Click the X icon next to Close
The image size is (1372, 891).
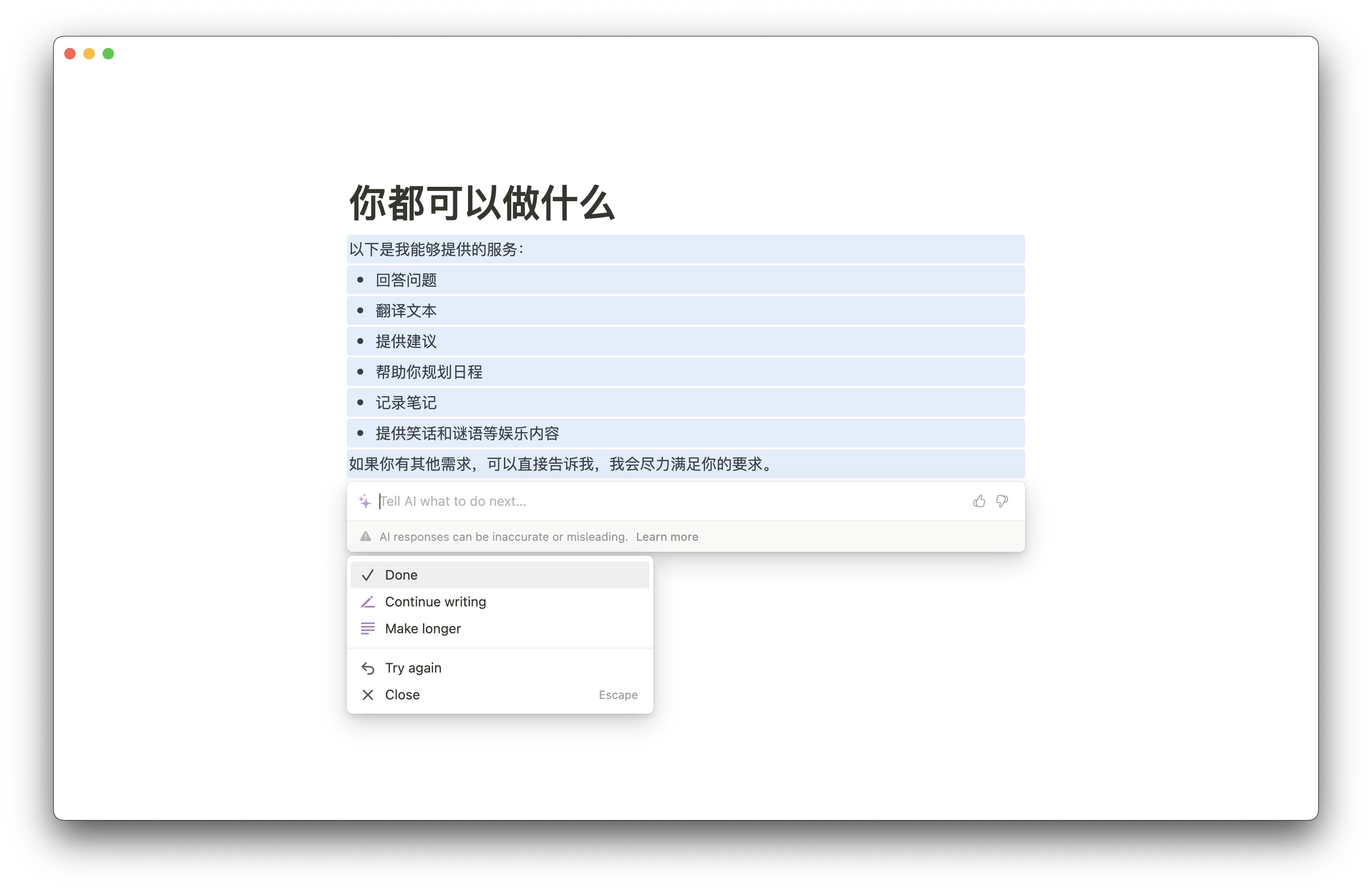[x=368, y=695]
